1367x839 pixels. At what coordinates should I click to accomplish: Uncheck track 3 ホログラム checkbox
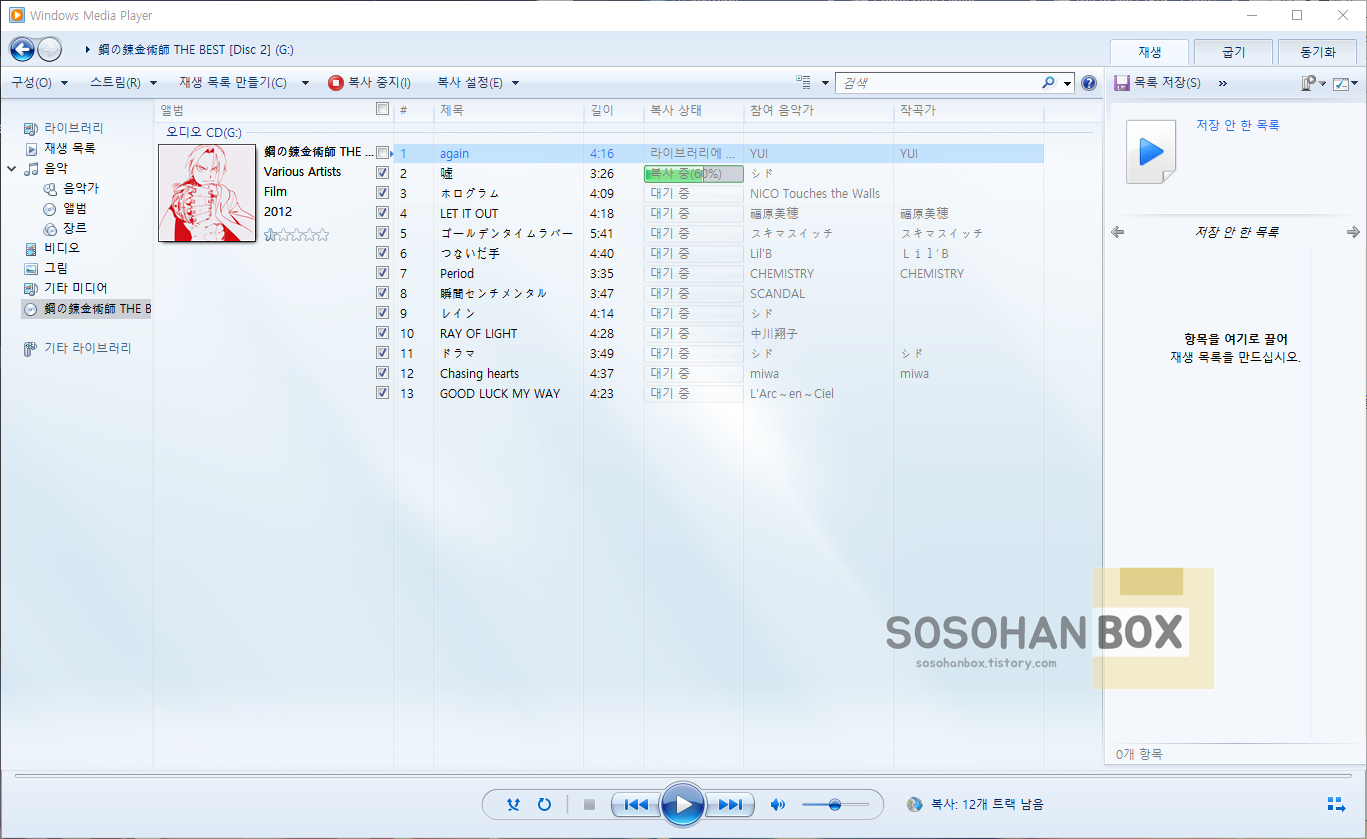pyautogui.click(x=382, y=193)
